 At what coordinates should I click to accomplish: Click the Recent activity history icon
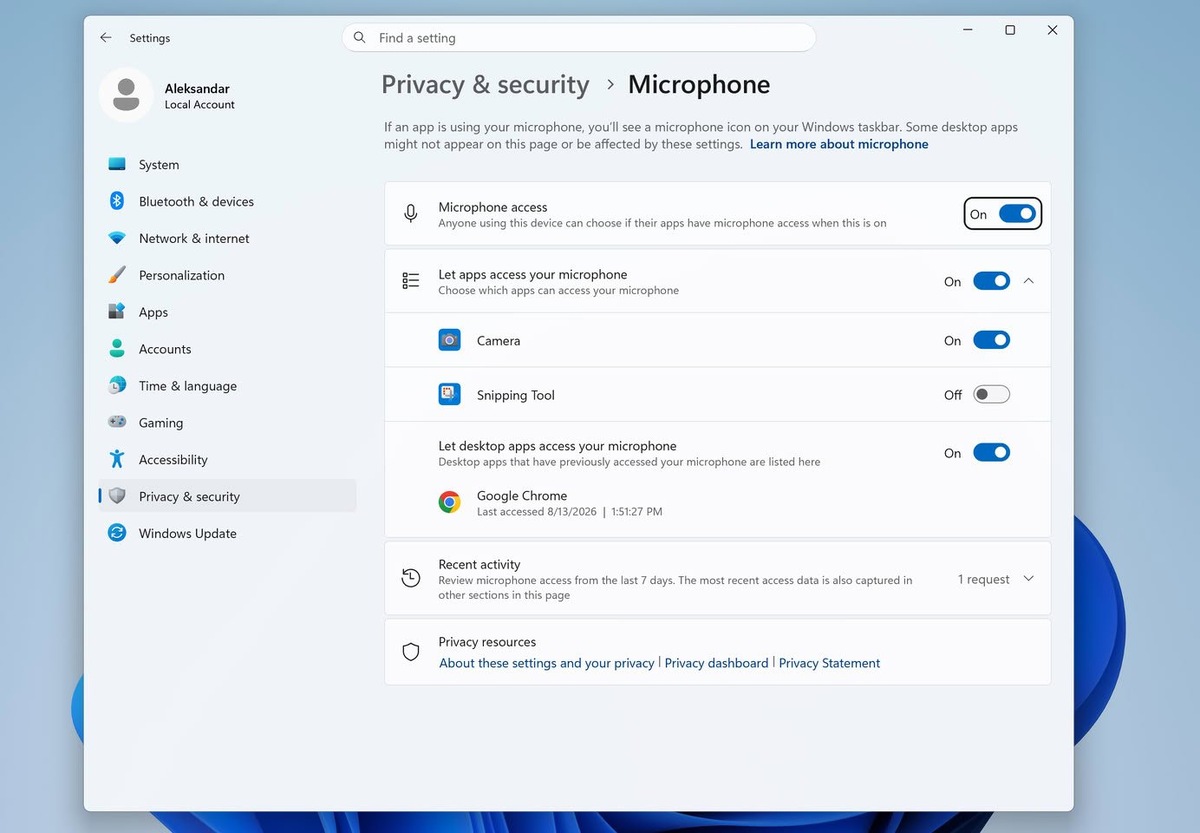click(x=410, y=578)
